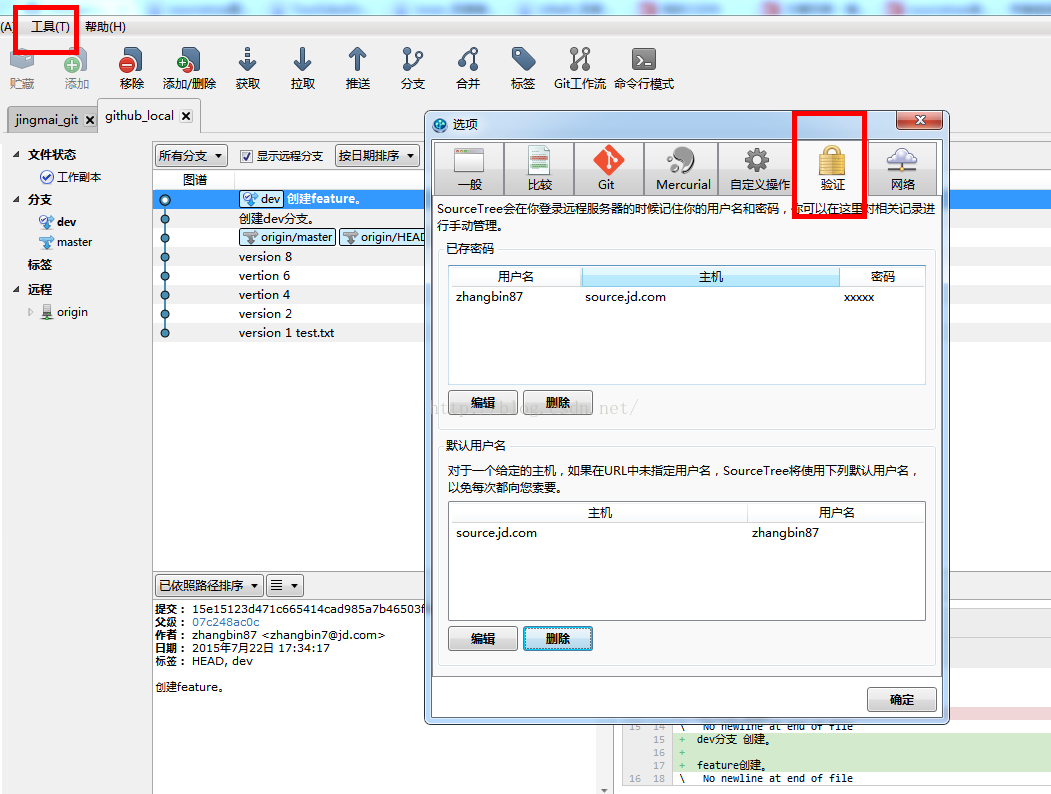Collapse the Remotes (远程) sidebar section
This screenshot has width=1051, height=794.
click(16, 289)
